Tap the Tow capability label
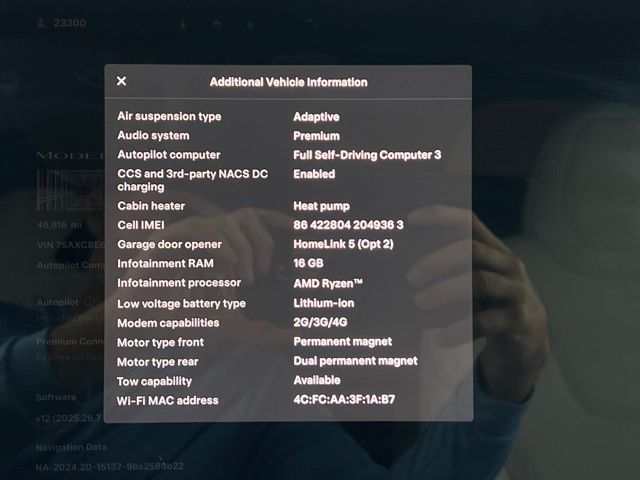640x480 pixels. (154, 381)
